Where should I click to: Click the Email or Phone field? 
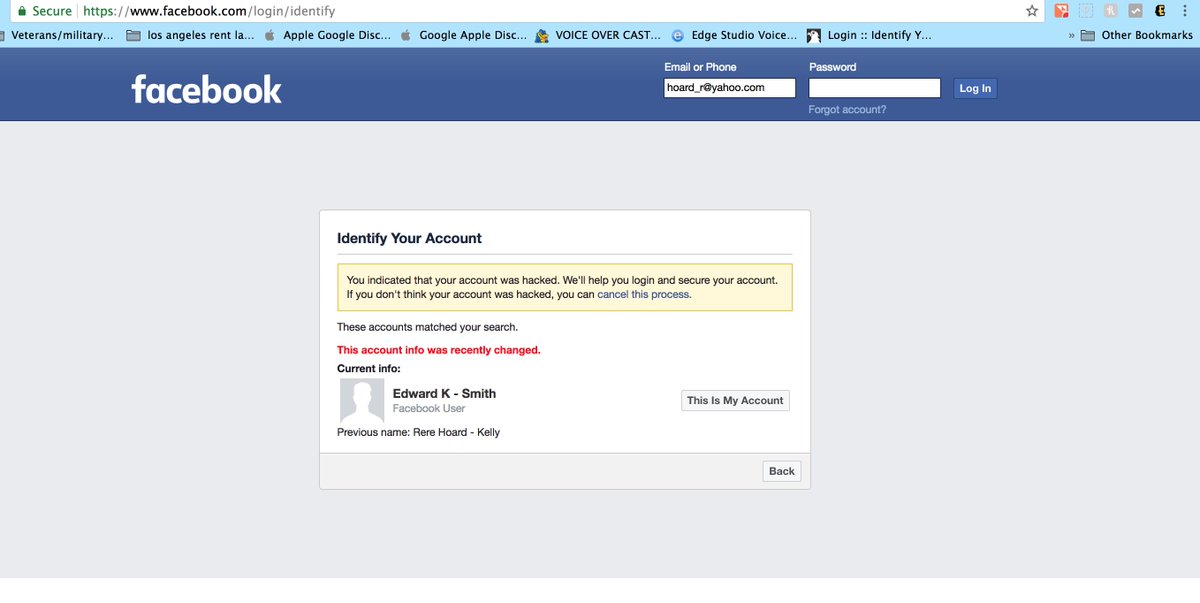(730, 88)
